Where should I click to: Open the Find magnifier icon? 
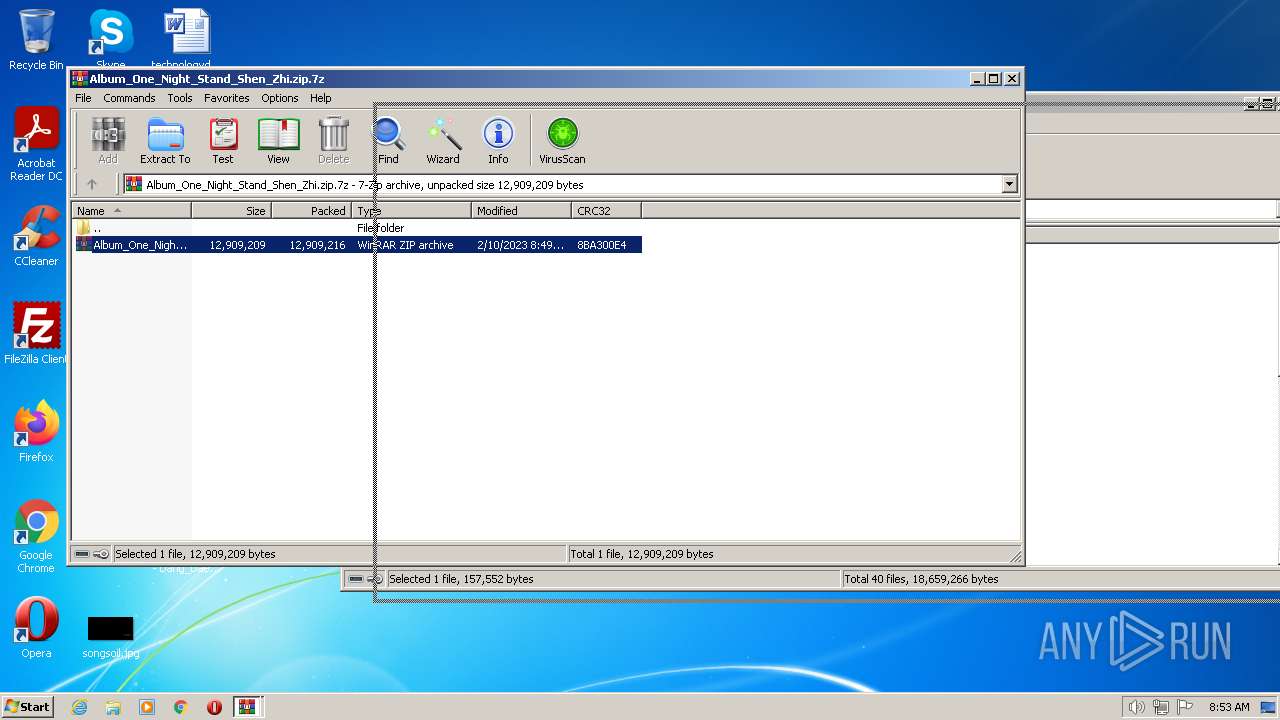point(388,141)
